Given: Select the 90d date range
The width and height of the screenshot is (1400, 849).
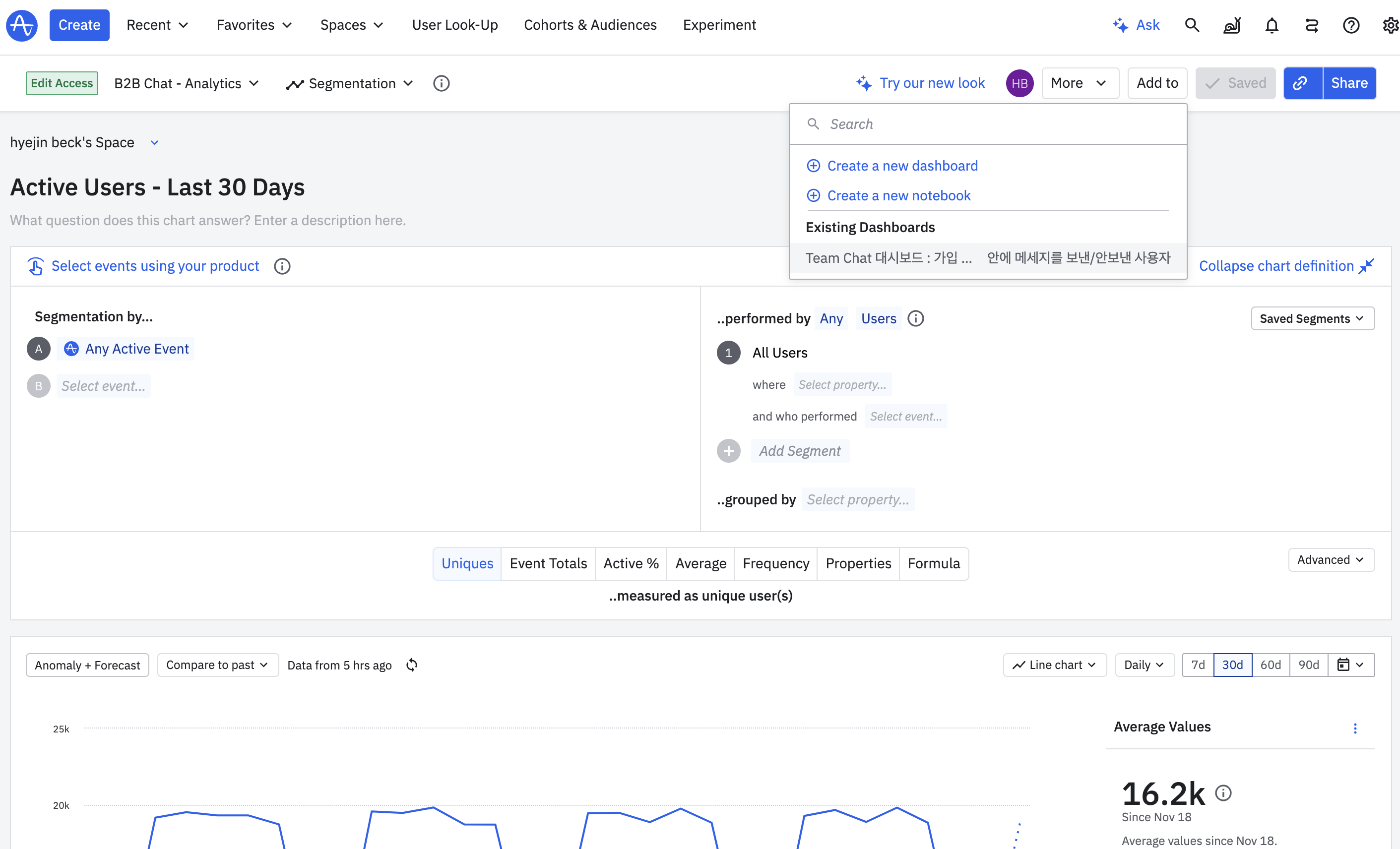Looking at the screenshot, I should (x=1309, y=665).
